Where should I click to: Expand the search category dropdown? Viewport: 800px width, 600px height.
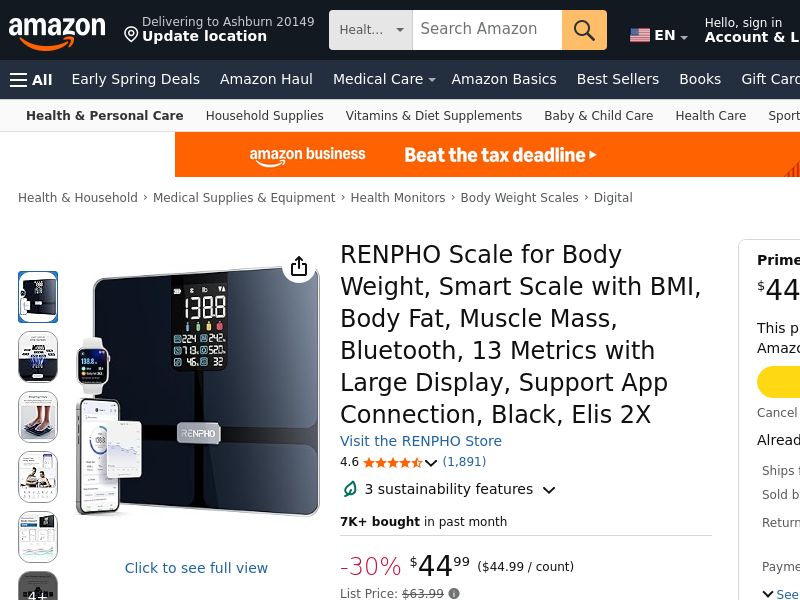tap(399, 29)
